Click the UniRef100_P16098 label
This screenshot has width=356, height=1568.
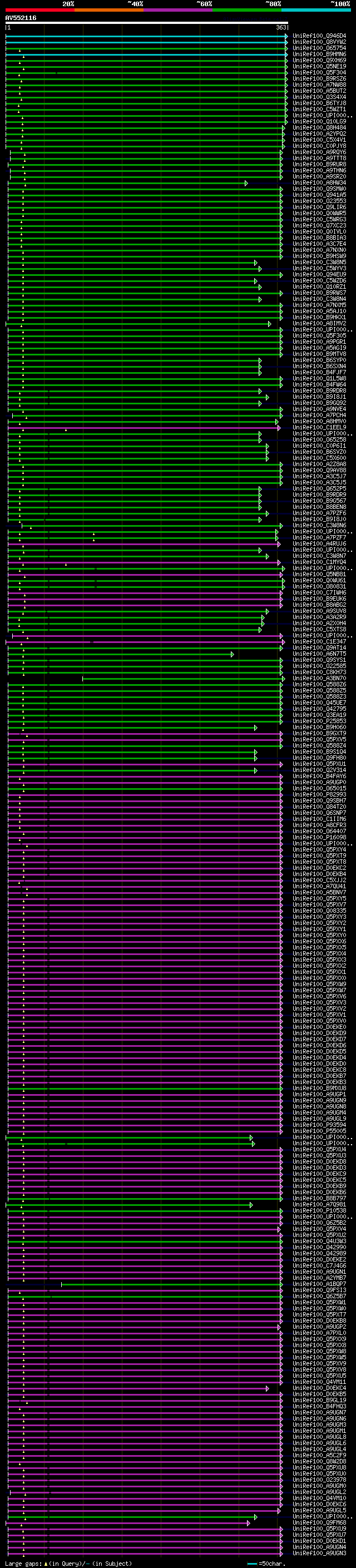(319, 838)
